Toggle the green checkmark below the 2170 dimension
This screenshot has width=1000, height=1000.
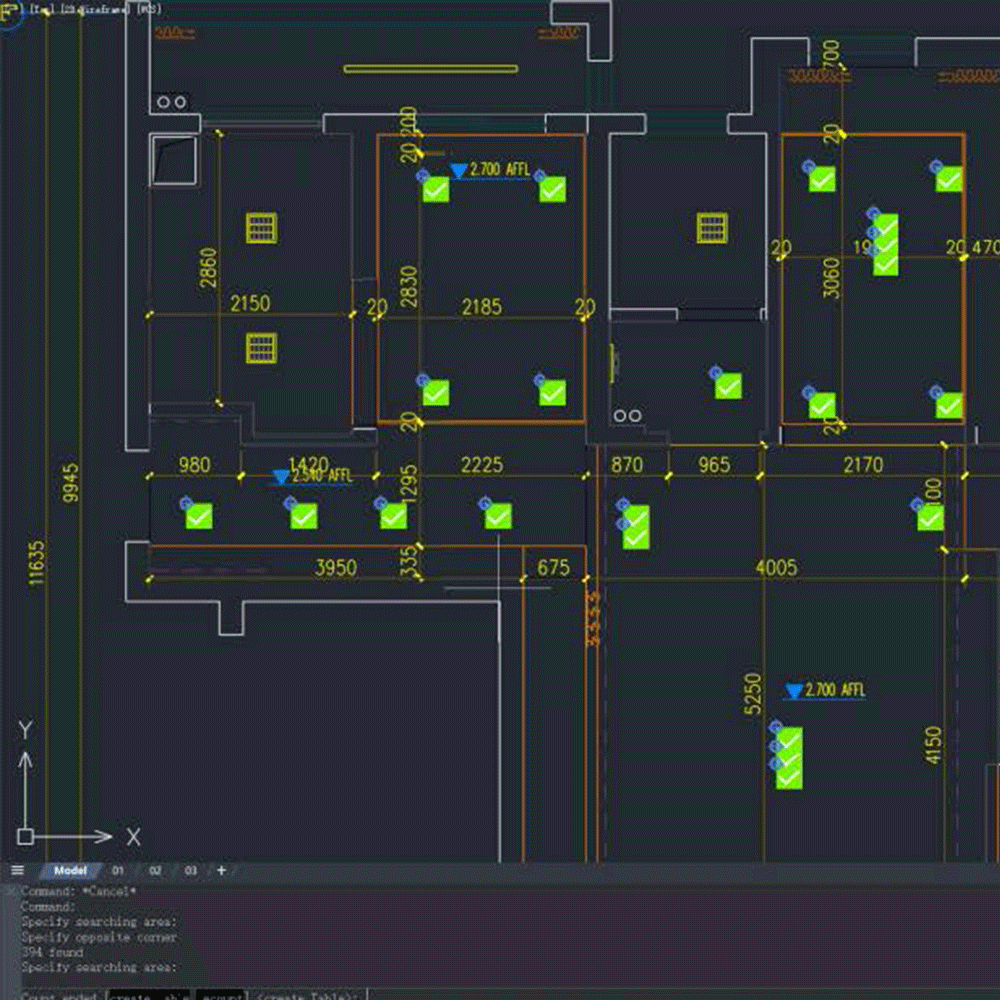pos(930,517)
